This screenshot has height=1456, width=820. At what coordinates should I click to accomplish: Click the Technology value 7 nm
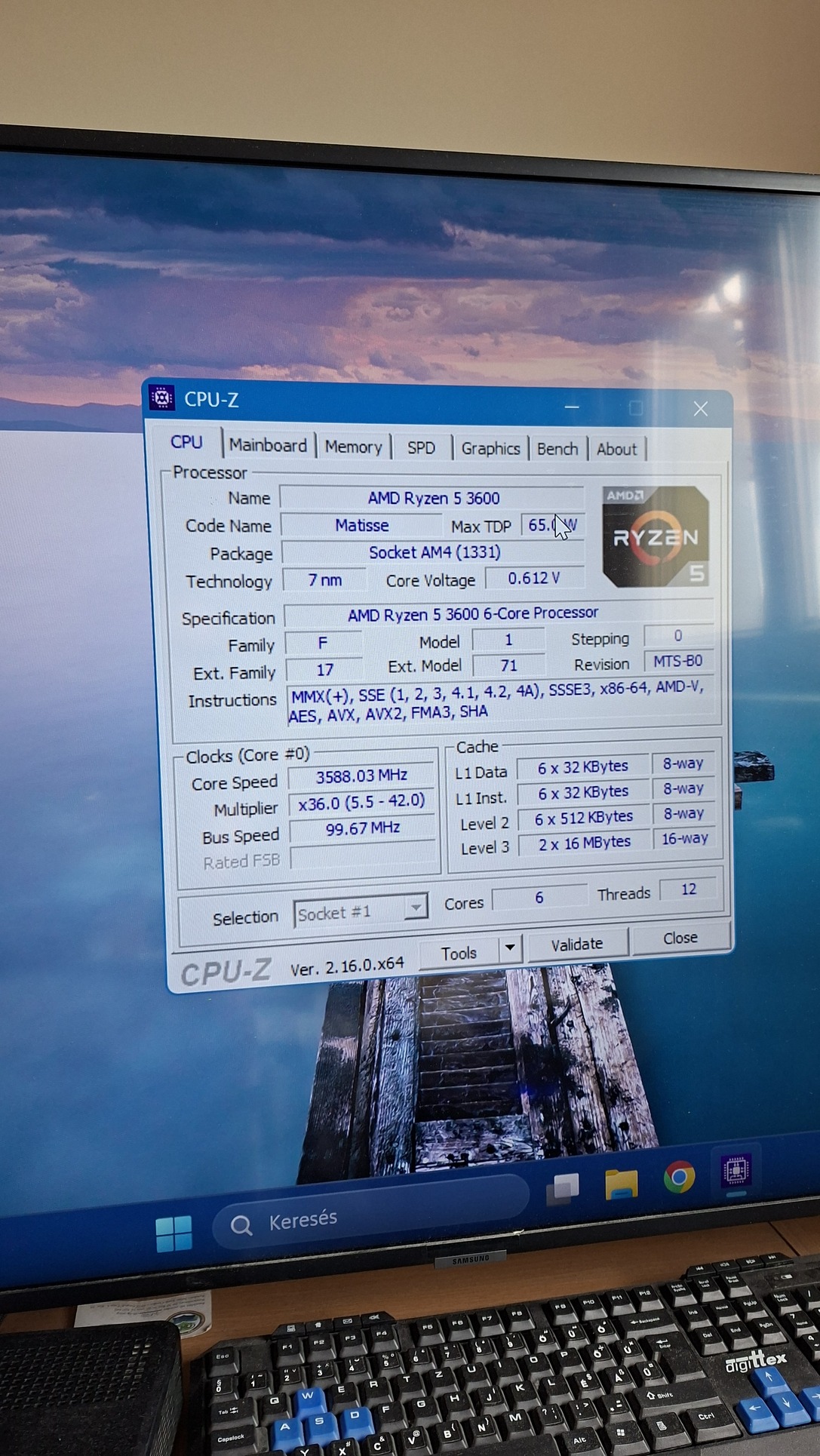pos(324,580)
